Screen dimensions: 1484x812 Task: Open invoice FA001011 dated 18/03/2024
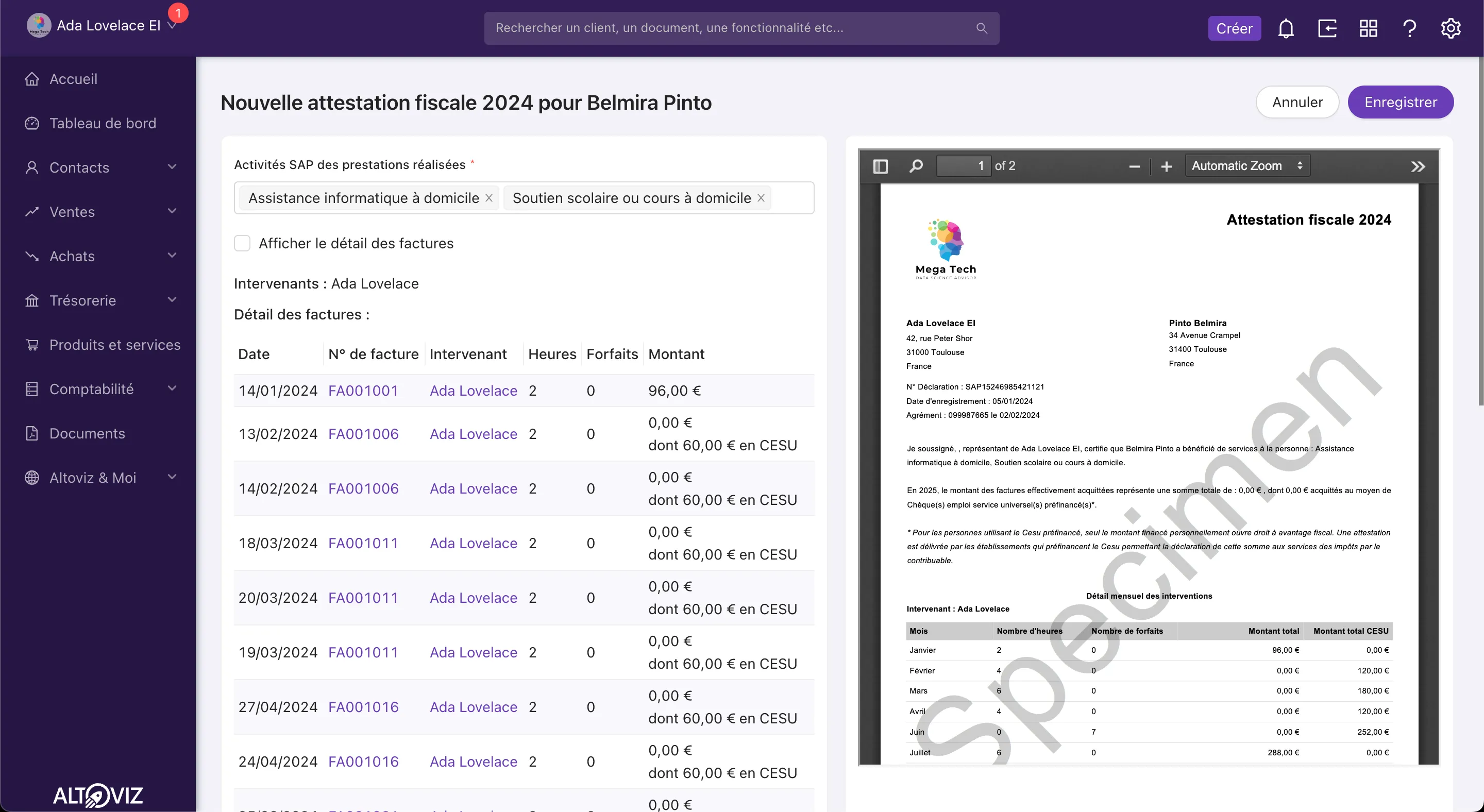363,544
